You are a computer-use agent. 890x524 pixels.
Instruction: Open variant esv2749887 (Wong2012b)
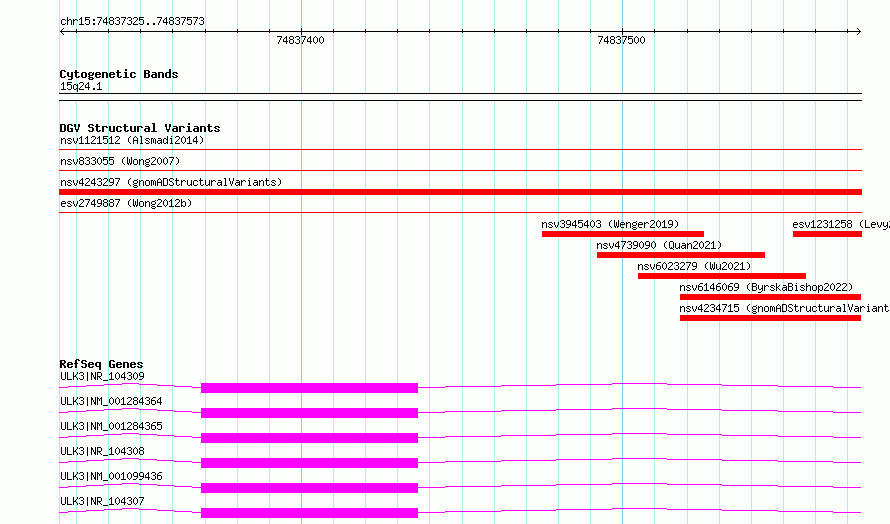coord(126,203)
